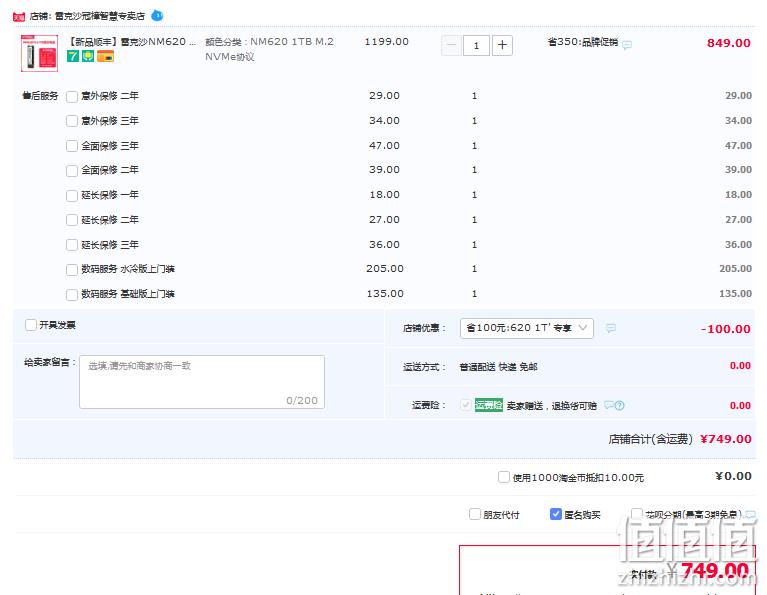Increase quantity with the plus button

[x=502, y=46]
